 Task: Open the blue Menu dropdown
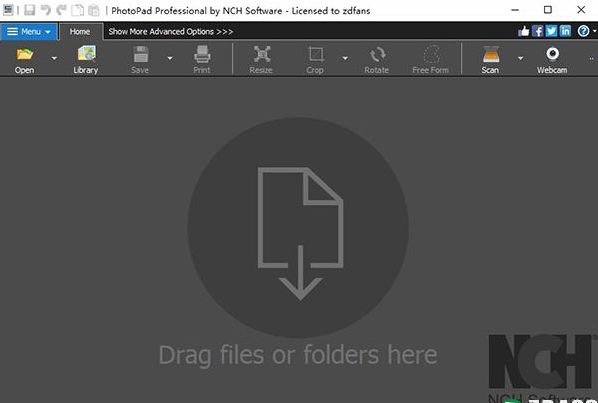29,32
